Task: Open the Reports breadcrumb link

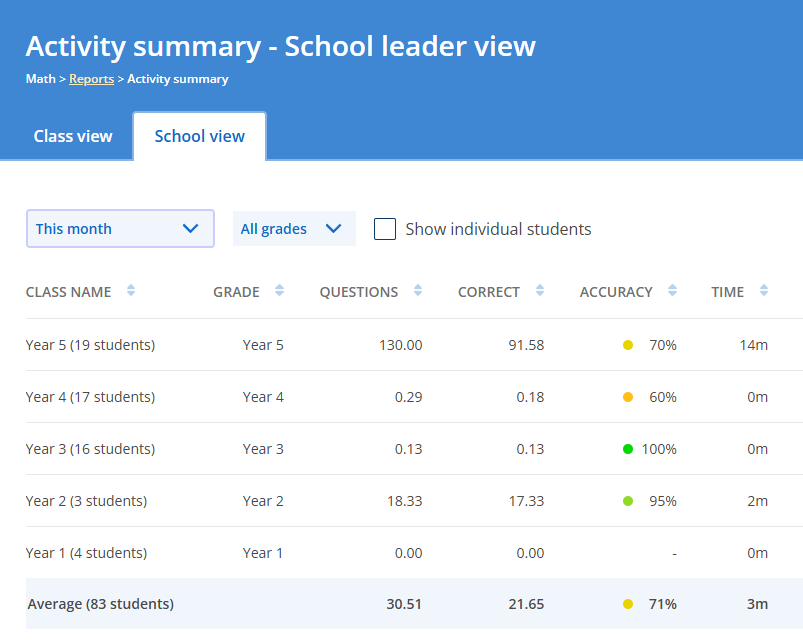Action: click(x=91, y=79)
